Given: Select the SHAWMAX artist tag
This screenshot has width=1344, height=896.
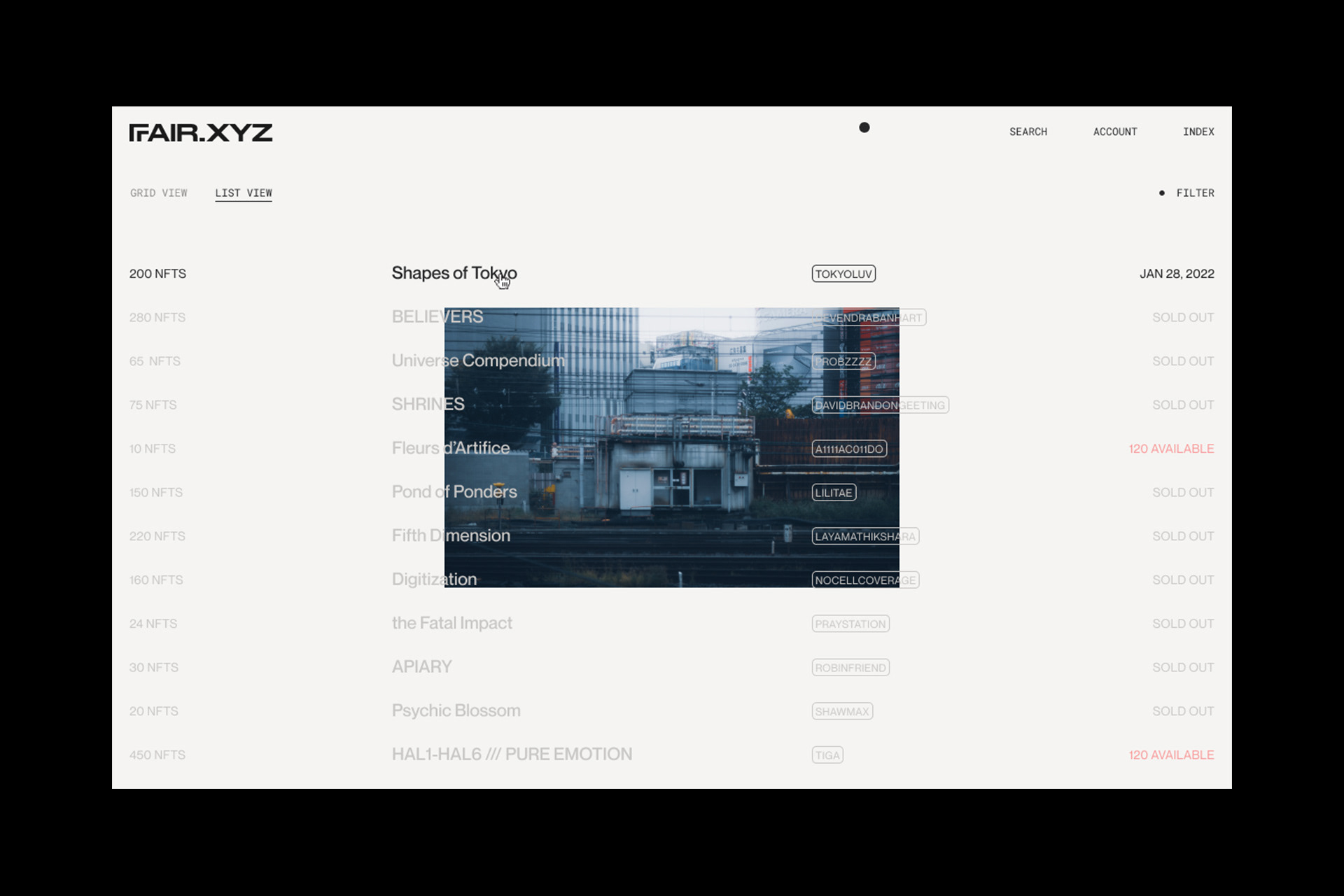Looking at the screenshot, I should tap(842, 711).
